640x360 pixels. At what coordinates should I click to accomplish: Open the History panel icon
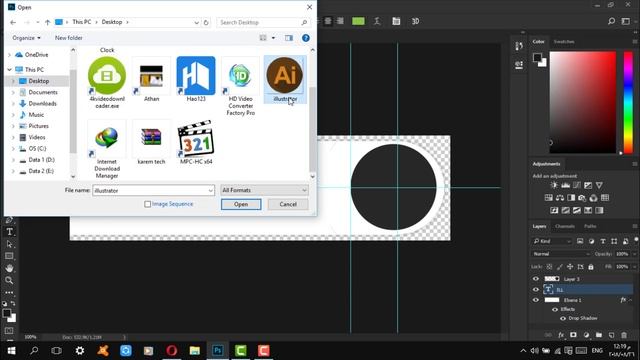point(519,46)
